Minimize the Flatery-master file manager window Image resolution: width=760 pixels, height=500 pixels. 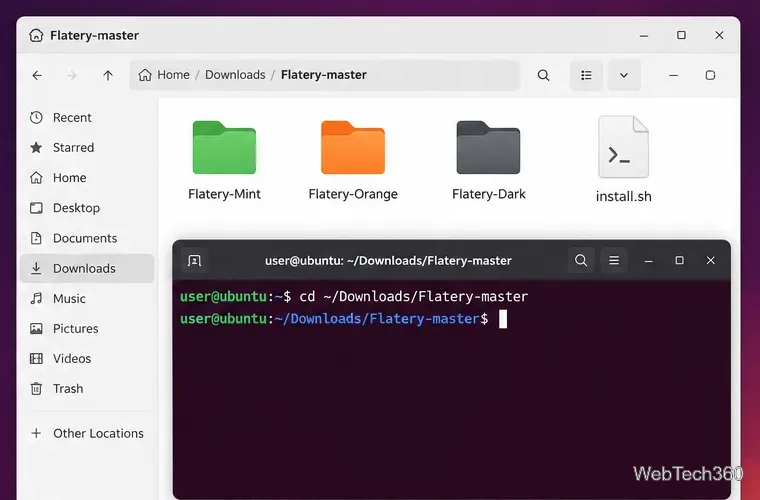point(644,35)
